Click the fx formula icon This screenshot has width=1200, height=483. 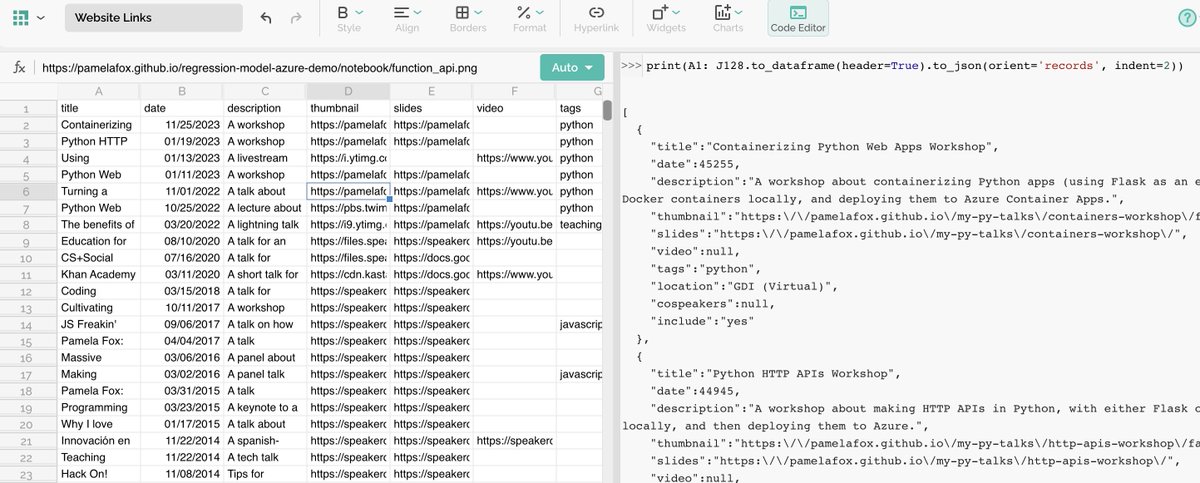point(20,68)
